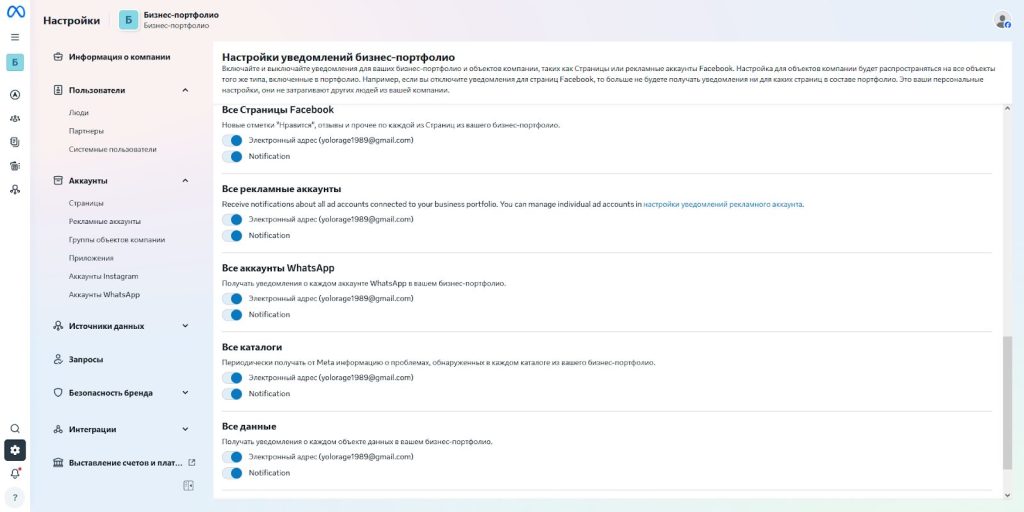Click the Все каталоги section heading

(x=252, y=347)
